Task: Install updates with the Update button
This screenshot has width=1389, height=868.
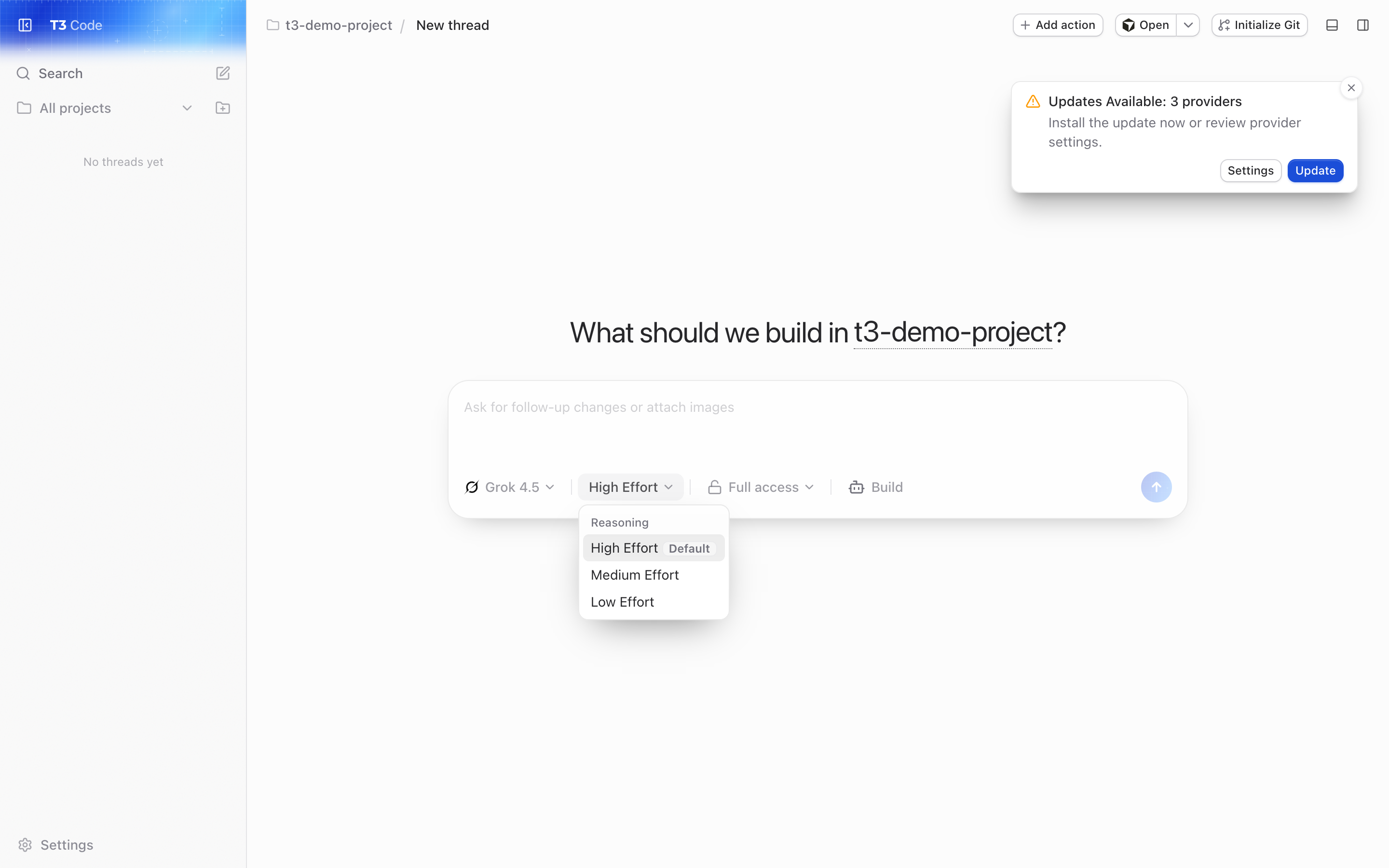Action: coord(1315,171)
